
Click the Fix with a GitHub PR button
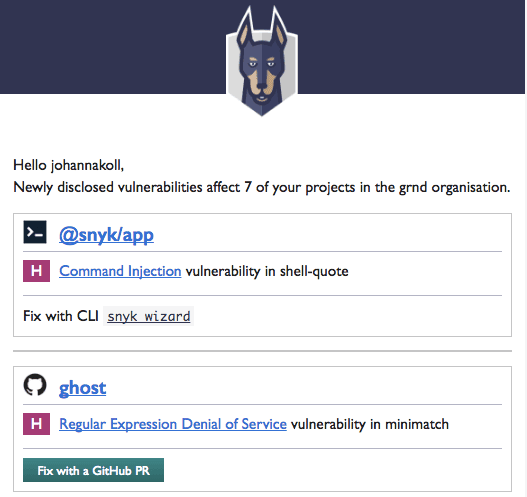click(93, 470)
